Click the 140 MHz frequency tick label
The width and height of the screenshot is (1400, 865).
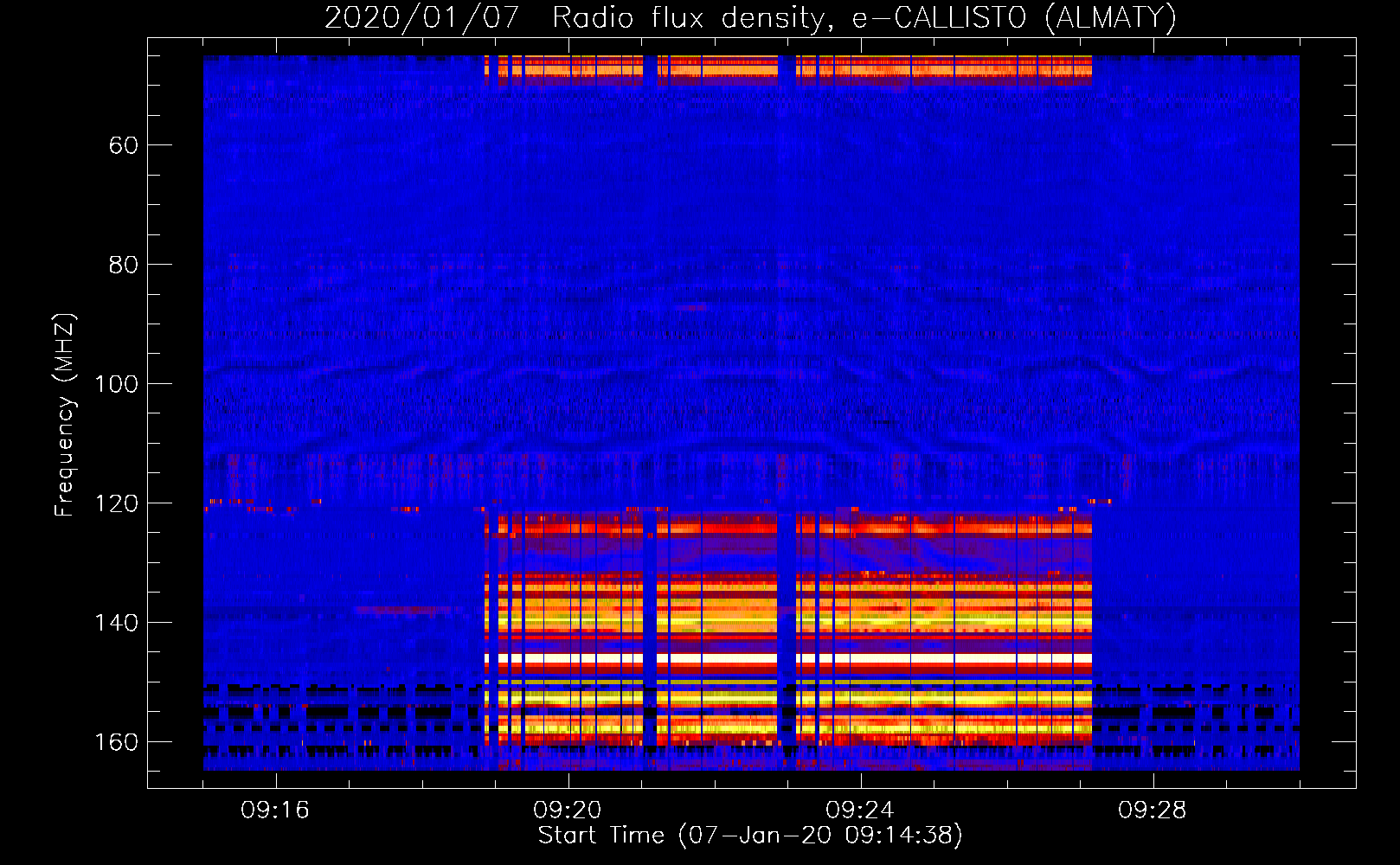click(x=116, y=623)
